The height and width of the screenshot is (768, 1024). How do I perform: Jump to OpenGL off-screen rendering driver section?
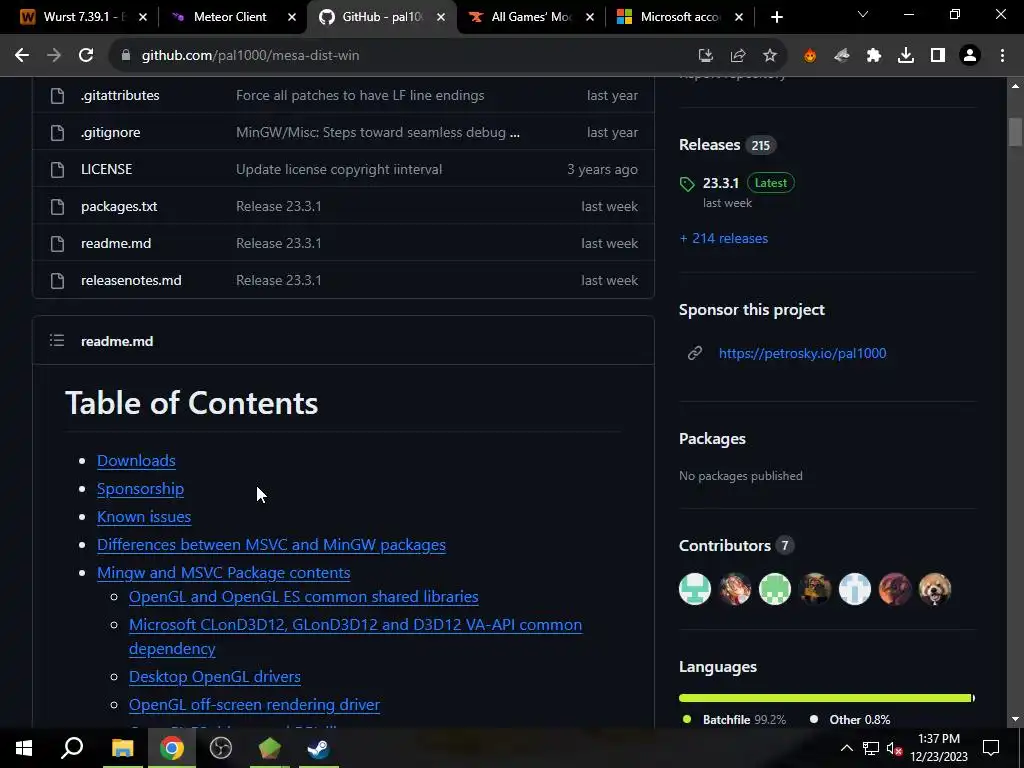254,705
